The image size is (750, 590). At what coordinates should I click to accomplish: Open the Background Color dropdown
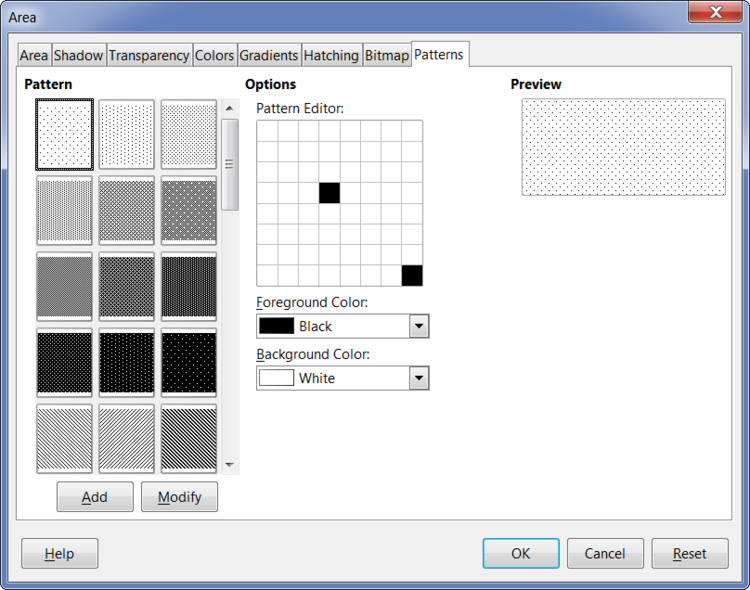click(x=419, y=378)
